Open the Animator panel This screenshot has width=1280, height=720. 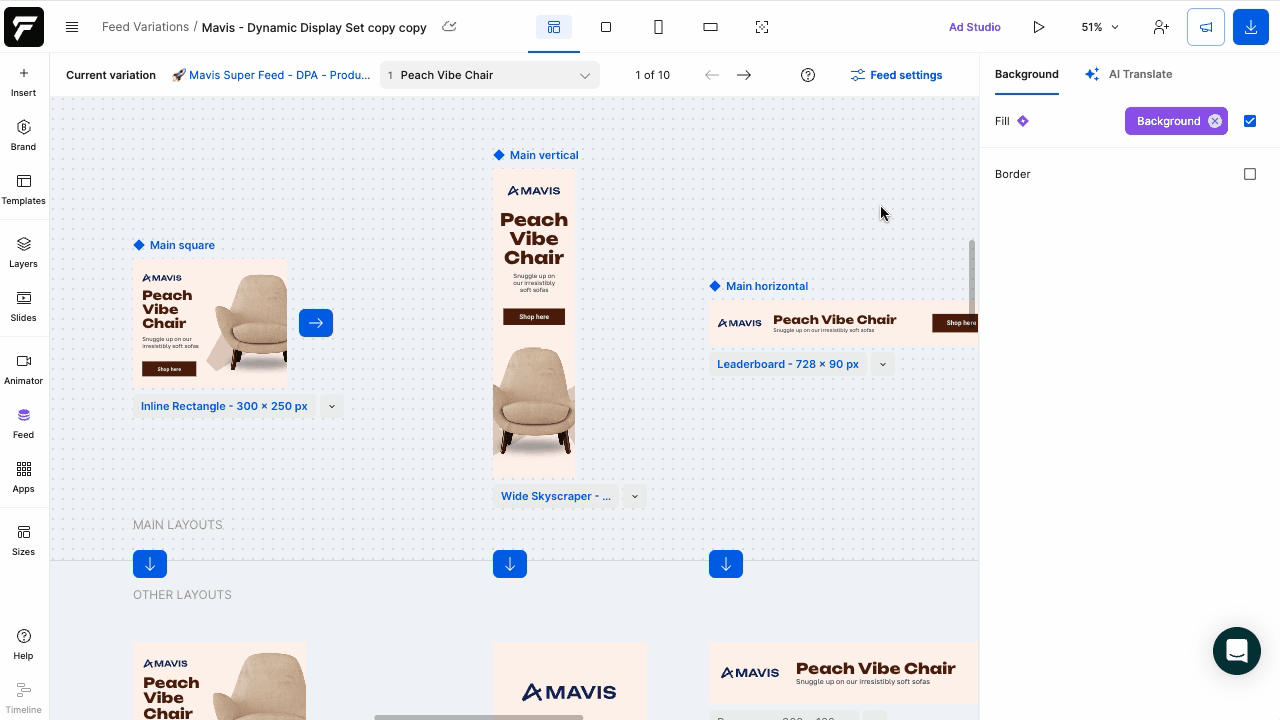click(24, 370)
